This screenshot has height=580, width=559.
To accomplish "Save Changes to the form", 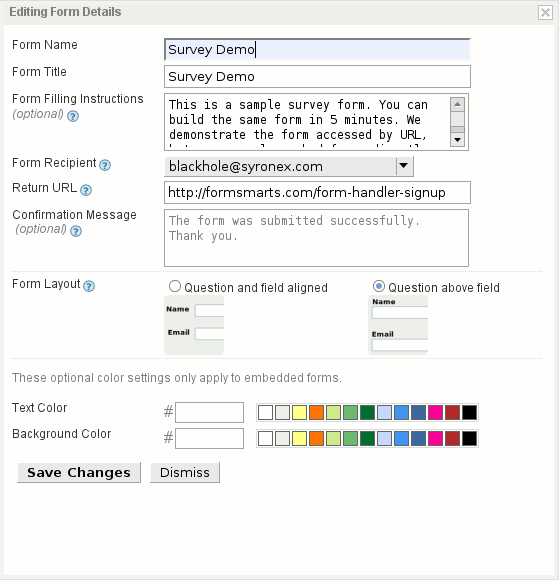I will click(79, 472).
